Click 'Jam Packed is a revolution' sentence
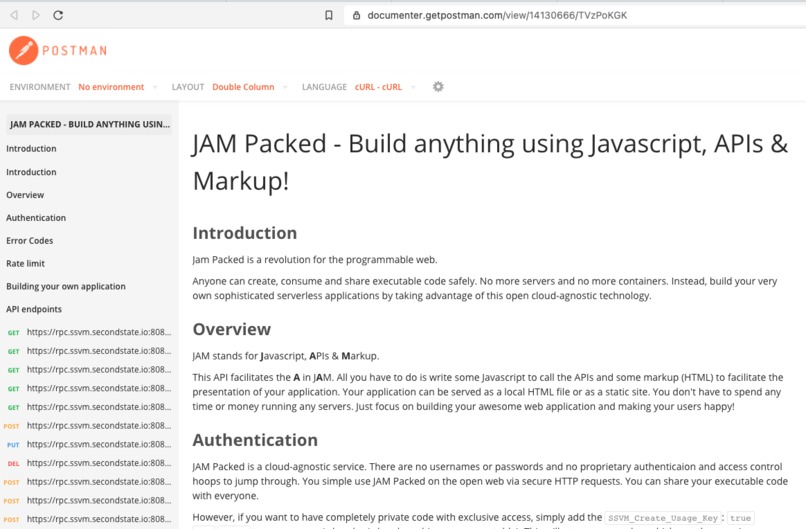806x529 pixels. (x=315, y=260)
